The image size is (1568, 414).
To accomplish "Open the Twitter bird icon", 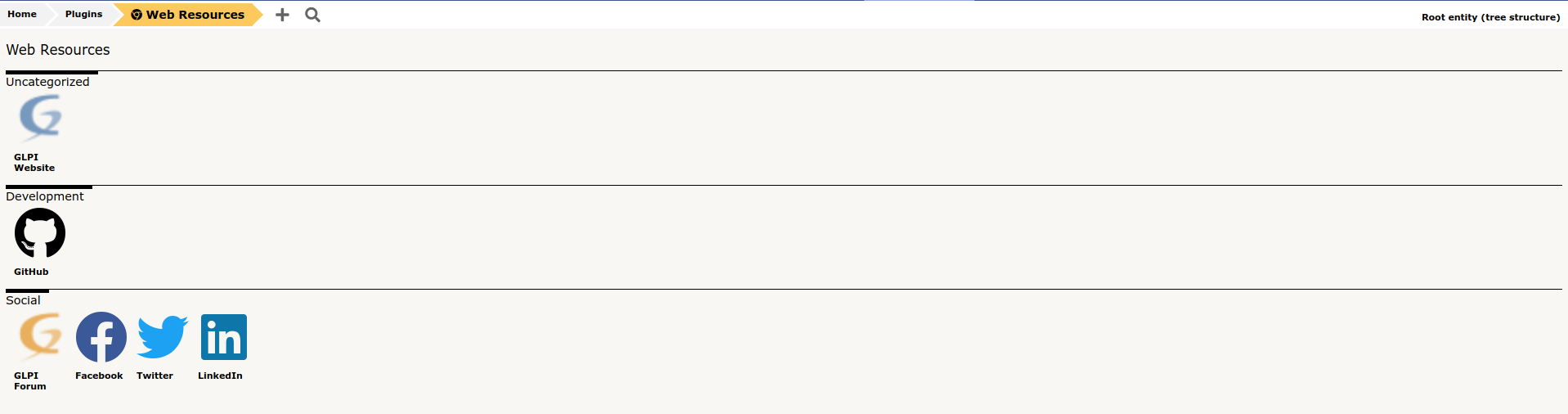I will (x=163, y=337).
